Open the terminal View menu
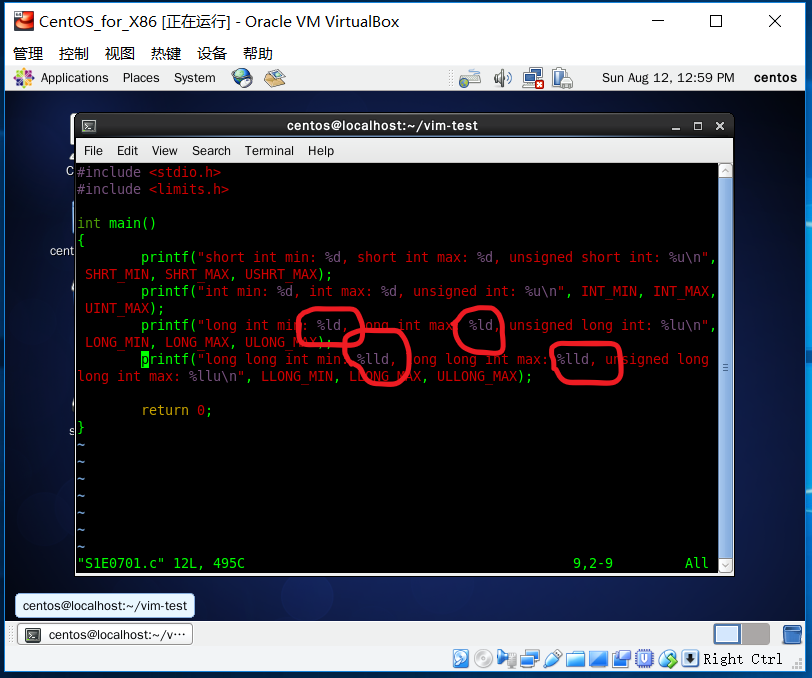This screenshot has width=812, height=678. click(x=164, y=151)
